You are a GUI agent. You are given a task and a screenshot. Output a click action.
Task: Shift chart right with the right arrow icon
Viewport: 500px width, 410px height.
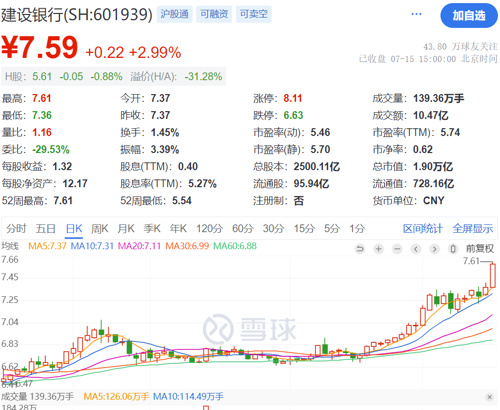[434, 249]
